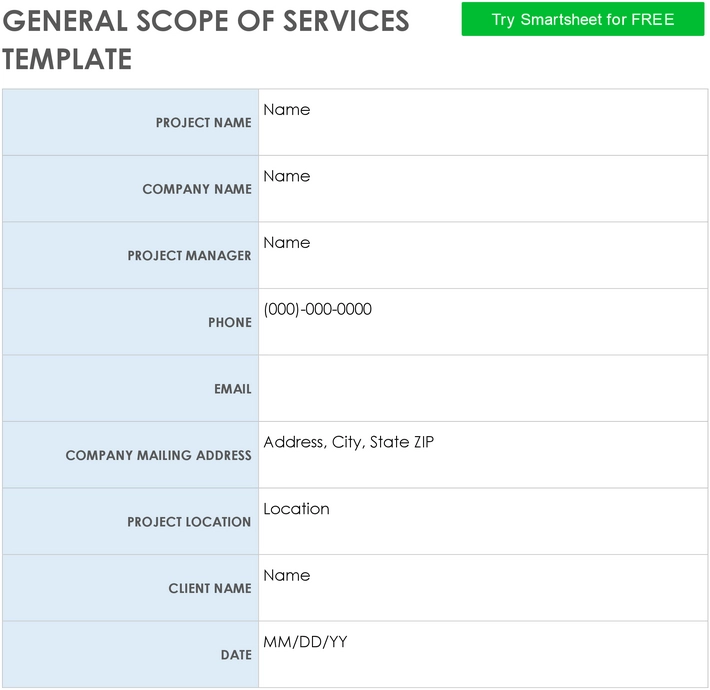
Task: Click the Project Name value field
Action: click(482, 122)
